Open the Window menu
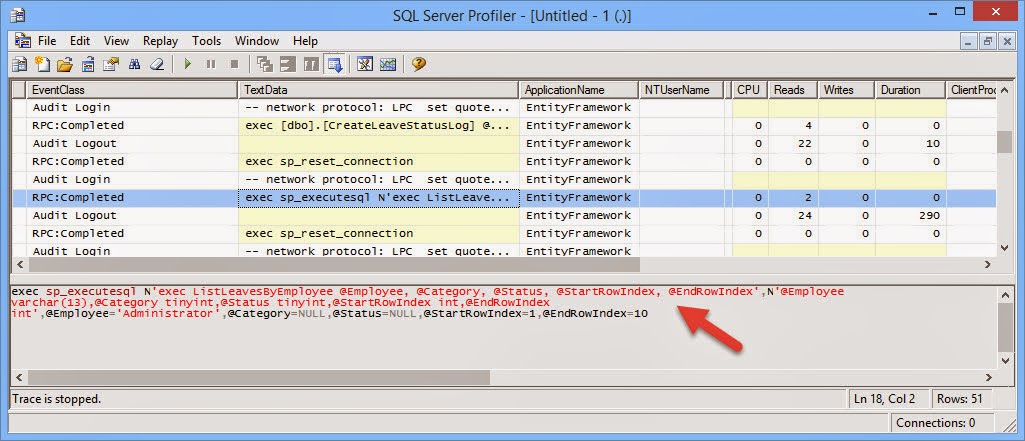 coord(257,41)
